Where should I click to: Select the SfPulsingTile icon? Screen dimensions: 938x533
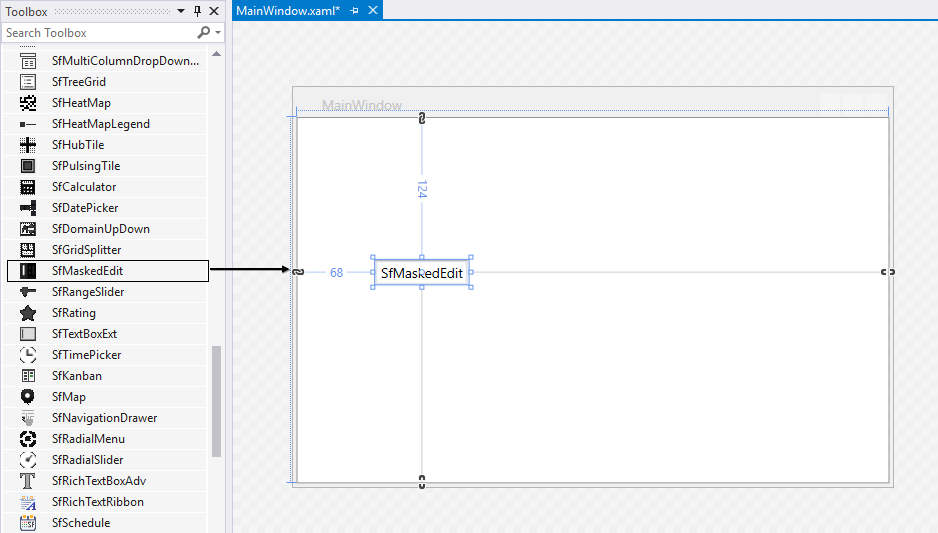[x=28, y=166]
